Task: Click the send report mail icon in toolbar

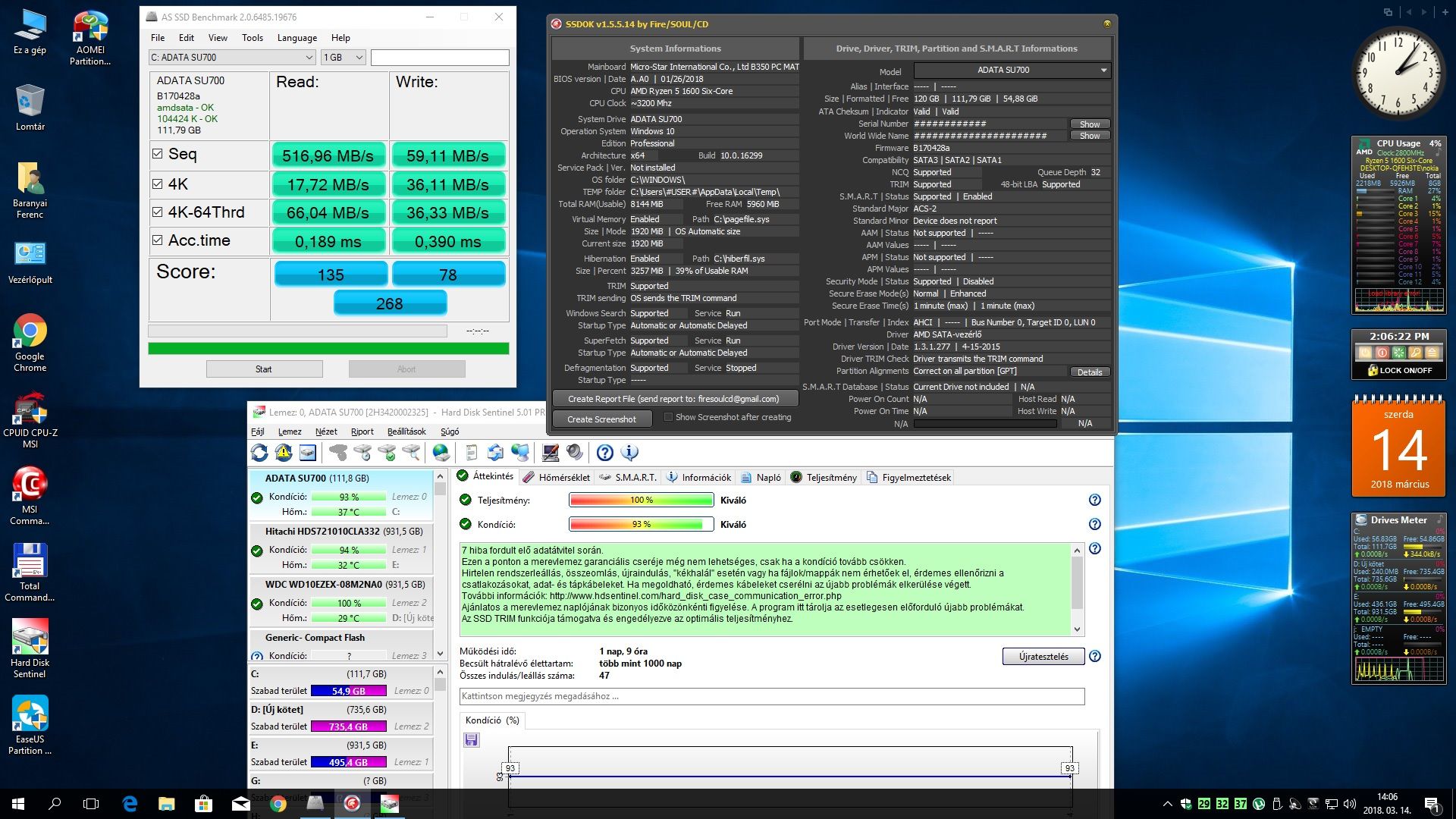Action: 495,453
